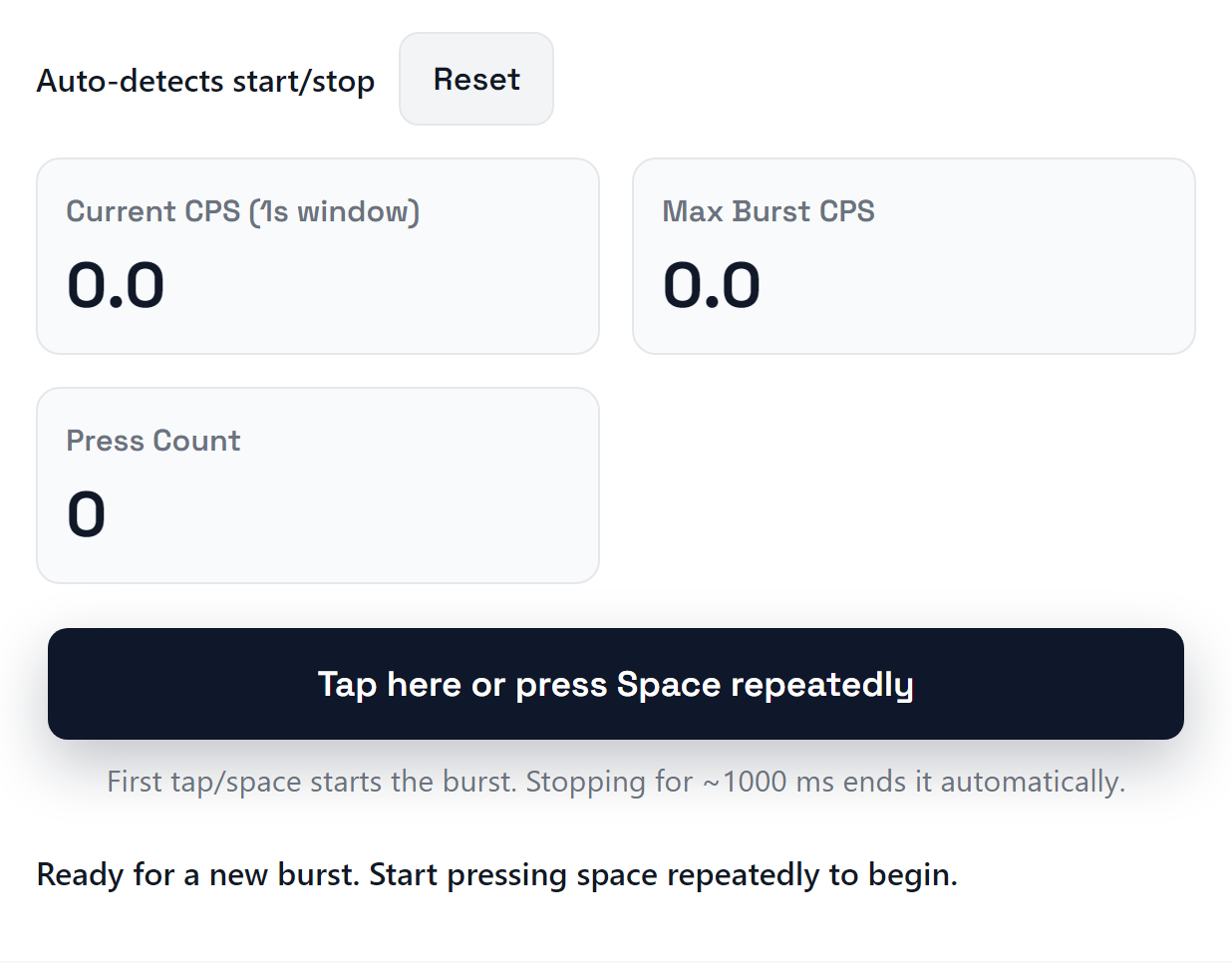Image resolution: width=1232 pixels, height=963 pixels.
Task: Click the 0.0 value under Max Burst CPS
Action: click(712, 285)
